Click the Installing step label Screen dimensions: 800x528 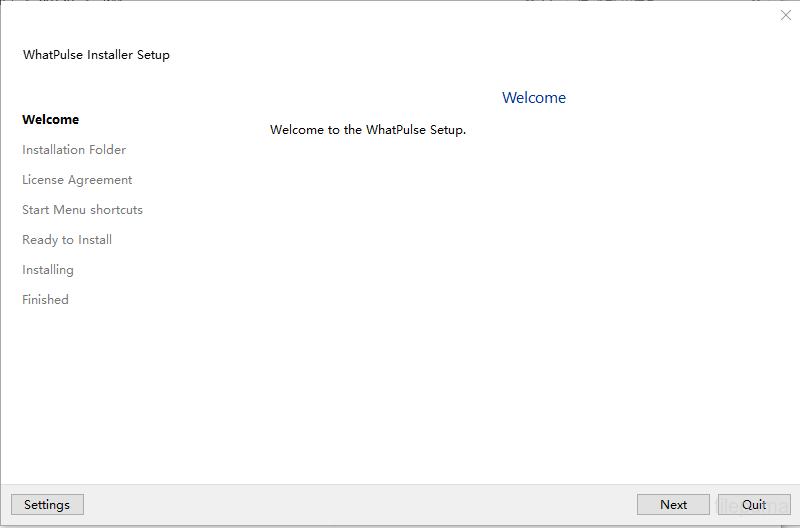click(48, 270)
